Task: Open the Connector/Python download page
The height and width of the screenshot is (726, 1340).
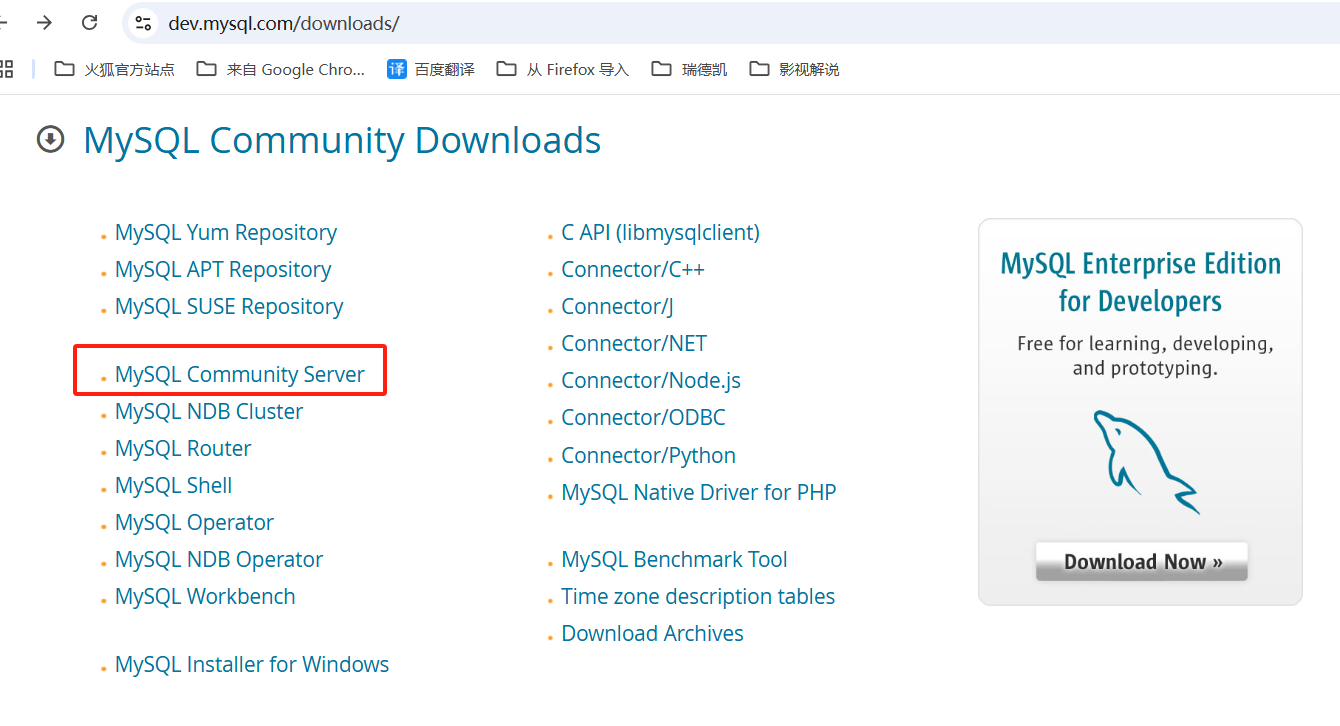Action: 648,454
